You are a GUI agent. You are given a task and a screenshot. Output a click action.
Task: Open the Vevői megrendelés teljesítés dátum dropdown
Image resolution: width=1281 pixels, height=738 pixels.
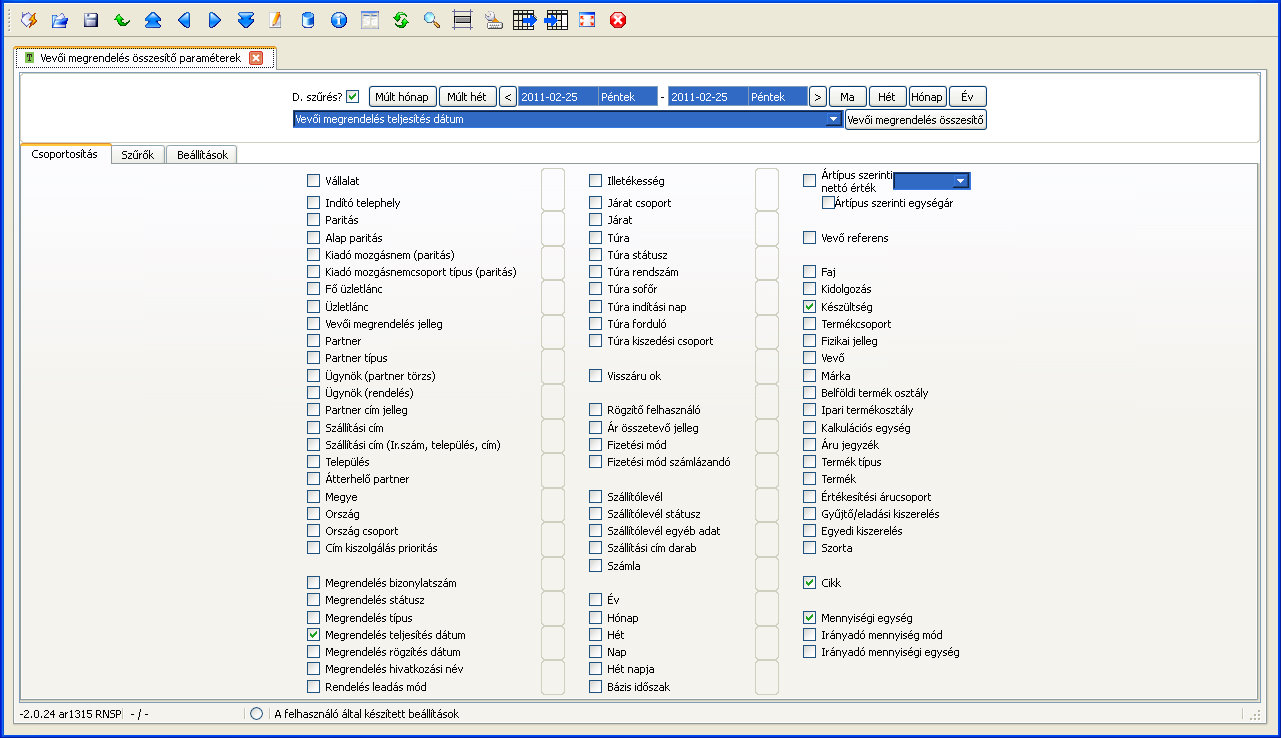834,119
